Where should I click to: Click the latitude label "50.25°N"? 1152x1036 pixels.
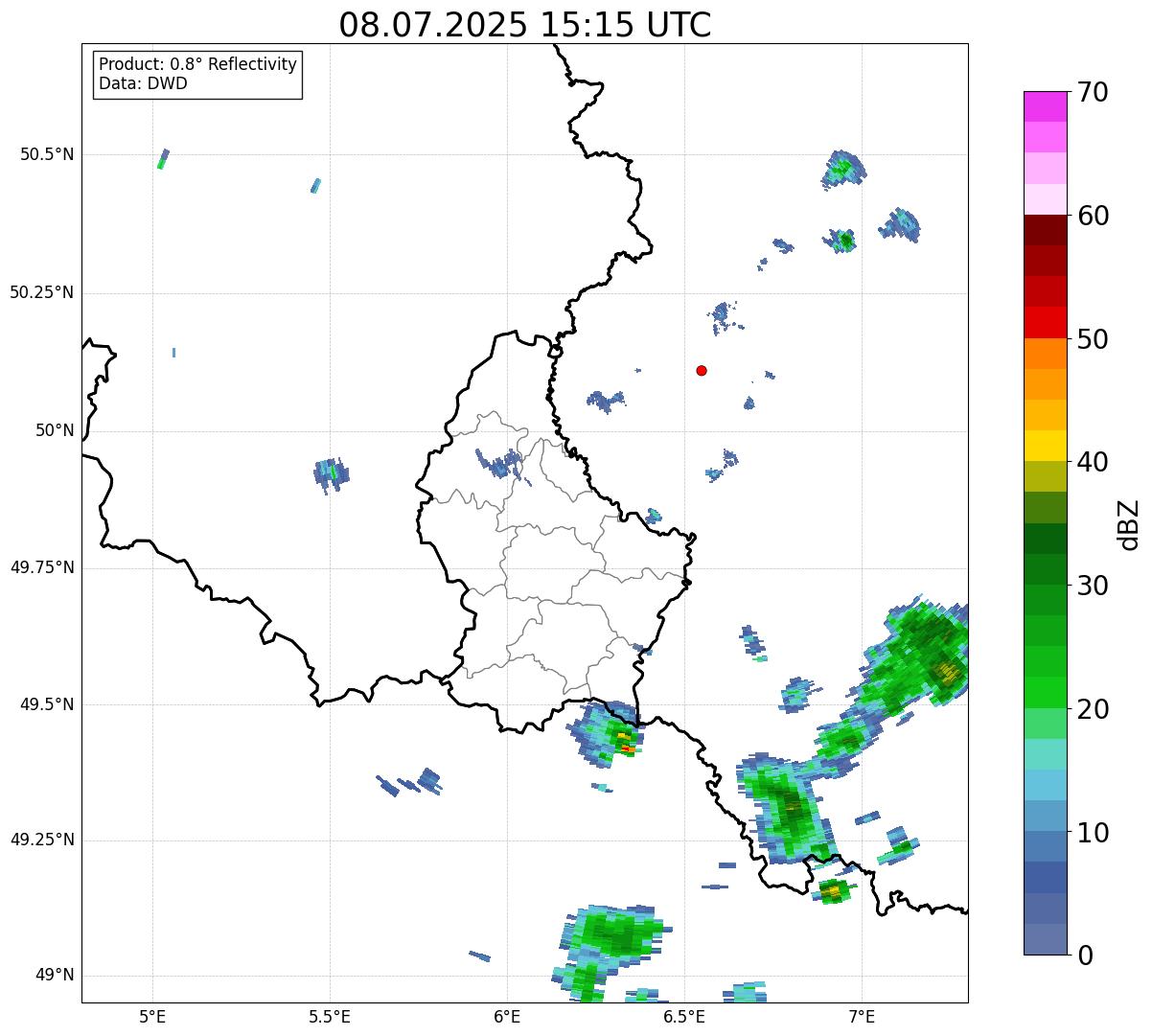[42, 292]
